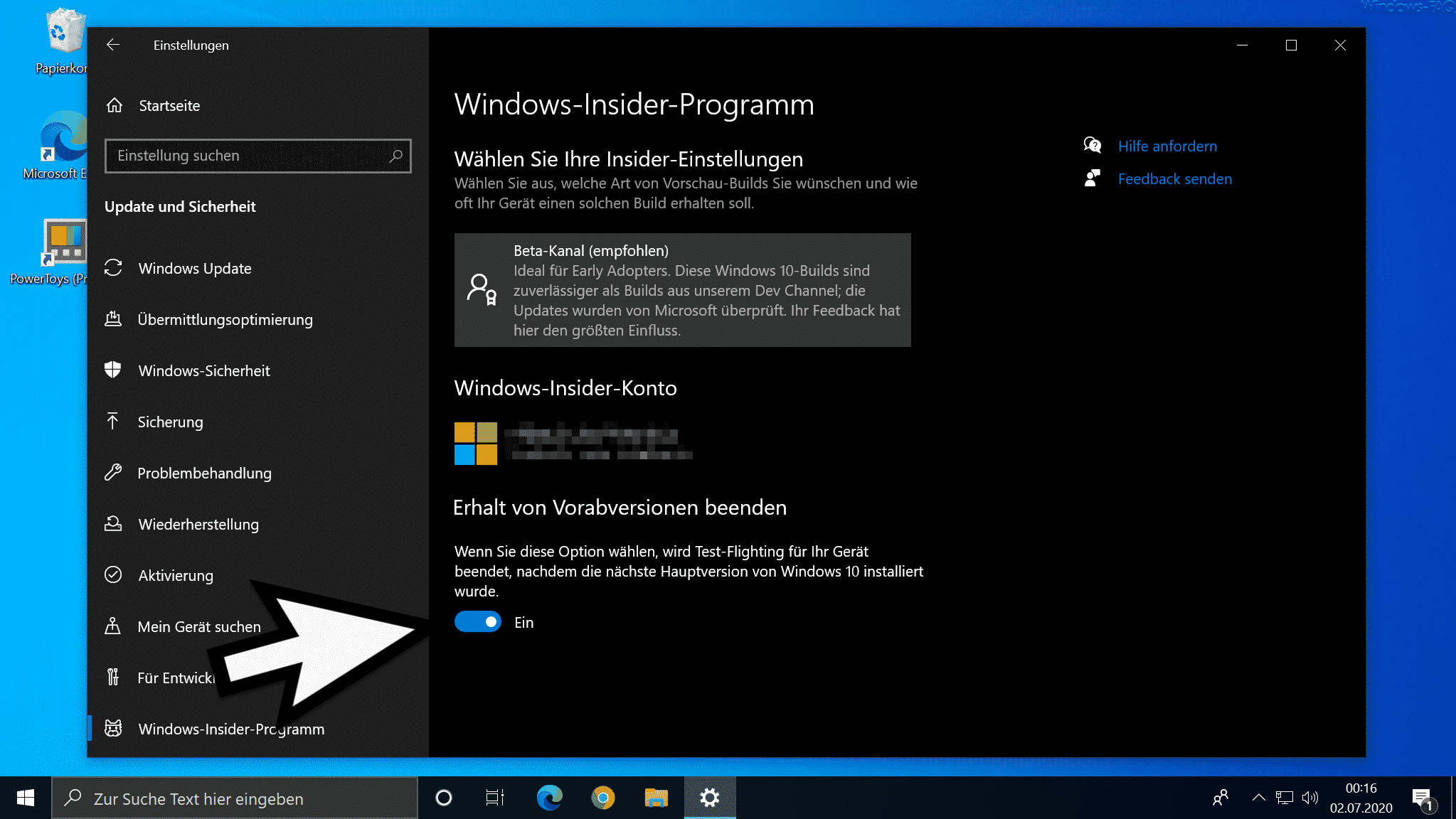Select the Mein Gerät suchen icon
Screen dimensions: 1456x819
113,626
